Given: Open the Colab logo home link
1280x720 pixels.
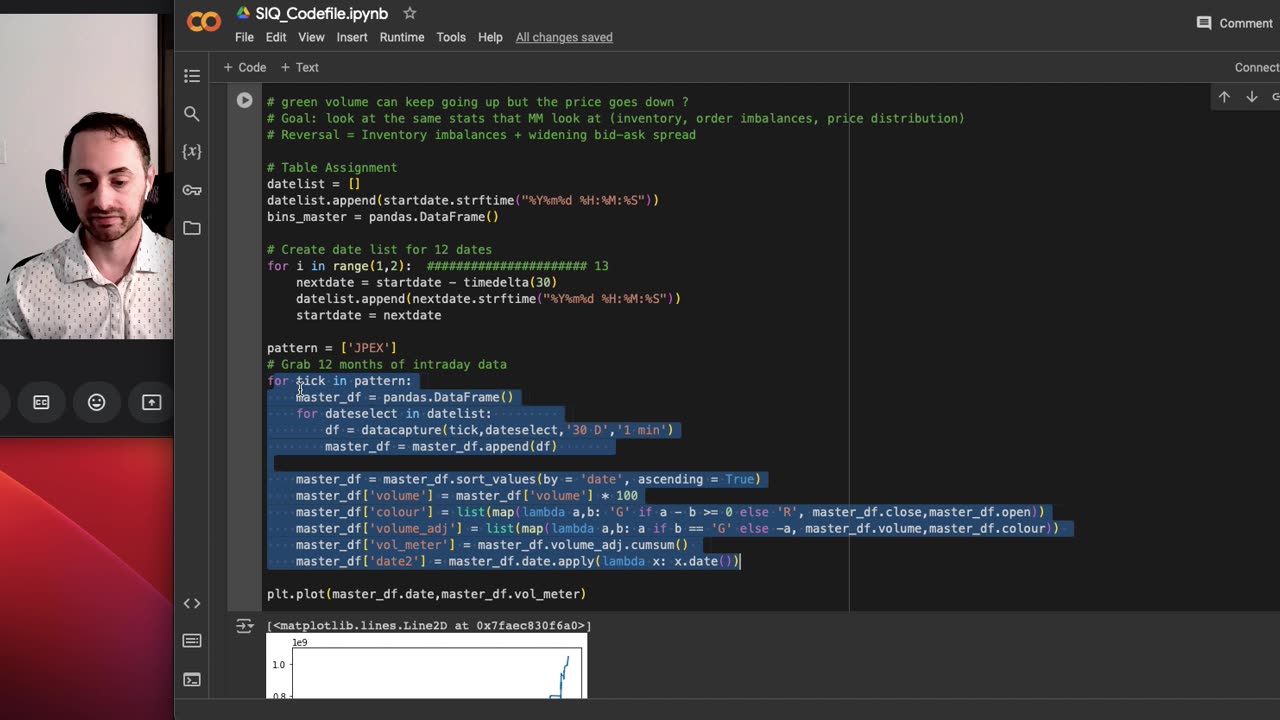Looking at the screenshot, I should click(x=204, y=21).
